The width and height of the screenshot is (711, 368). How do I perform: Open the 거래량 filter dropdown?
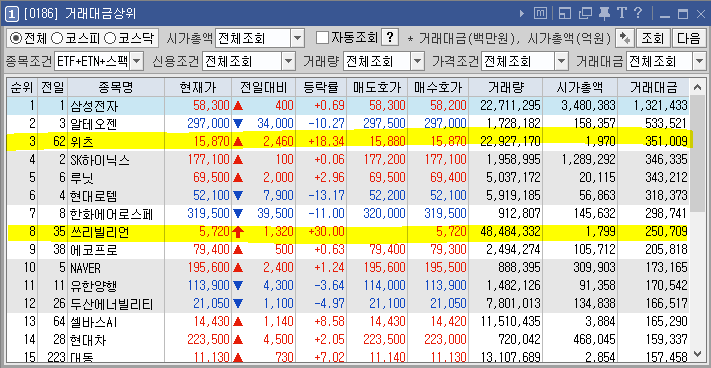click(417, 61)
